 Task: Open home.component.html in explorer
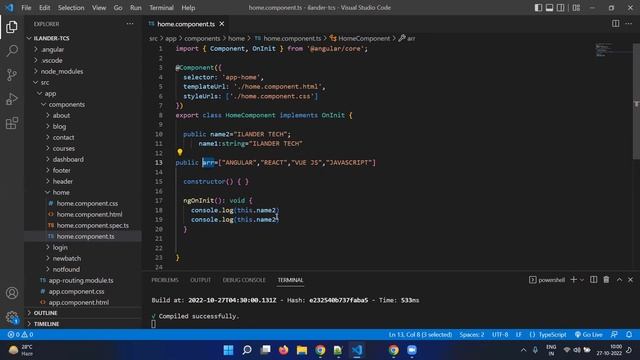click(x=89, y=214)
